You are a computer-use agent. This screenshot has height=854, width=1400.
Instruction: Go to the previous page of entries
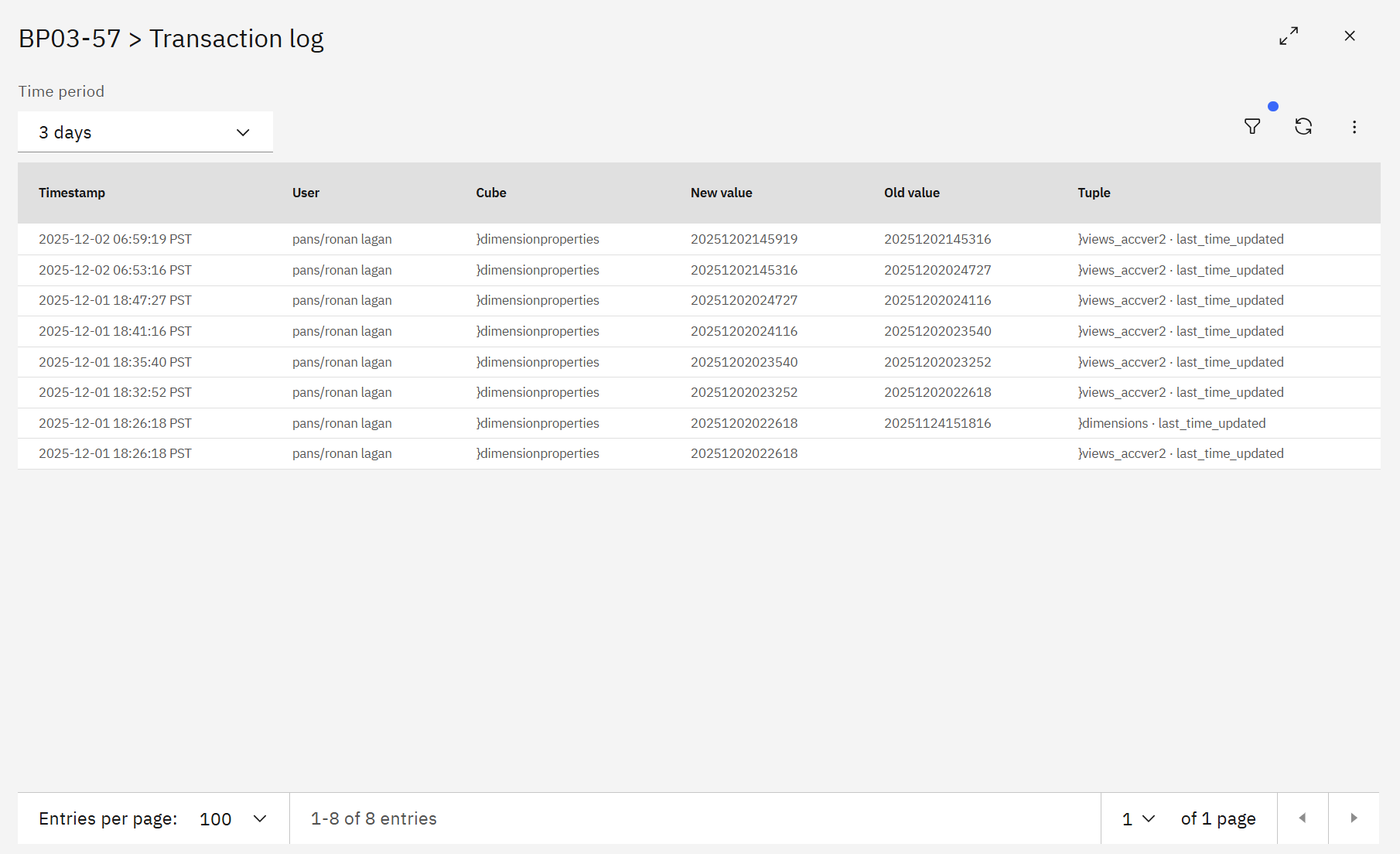[x=1303, y=818]
